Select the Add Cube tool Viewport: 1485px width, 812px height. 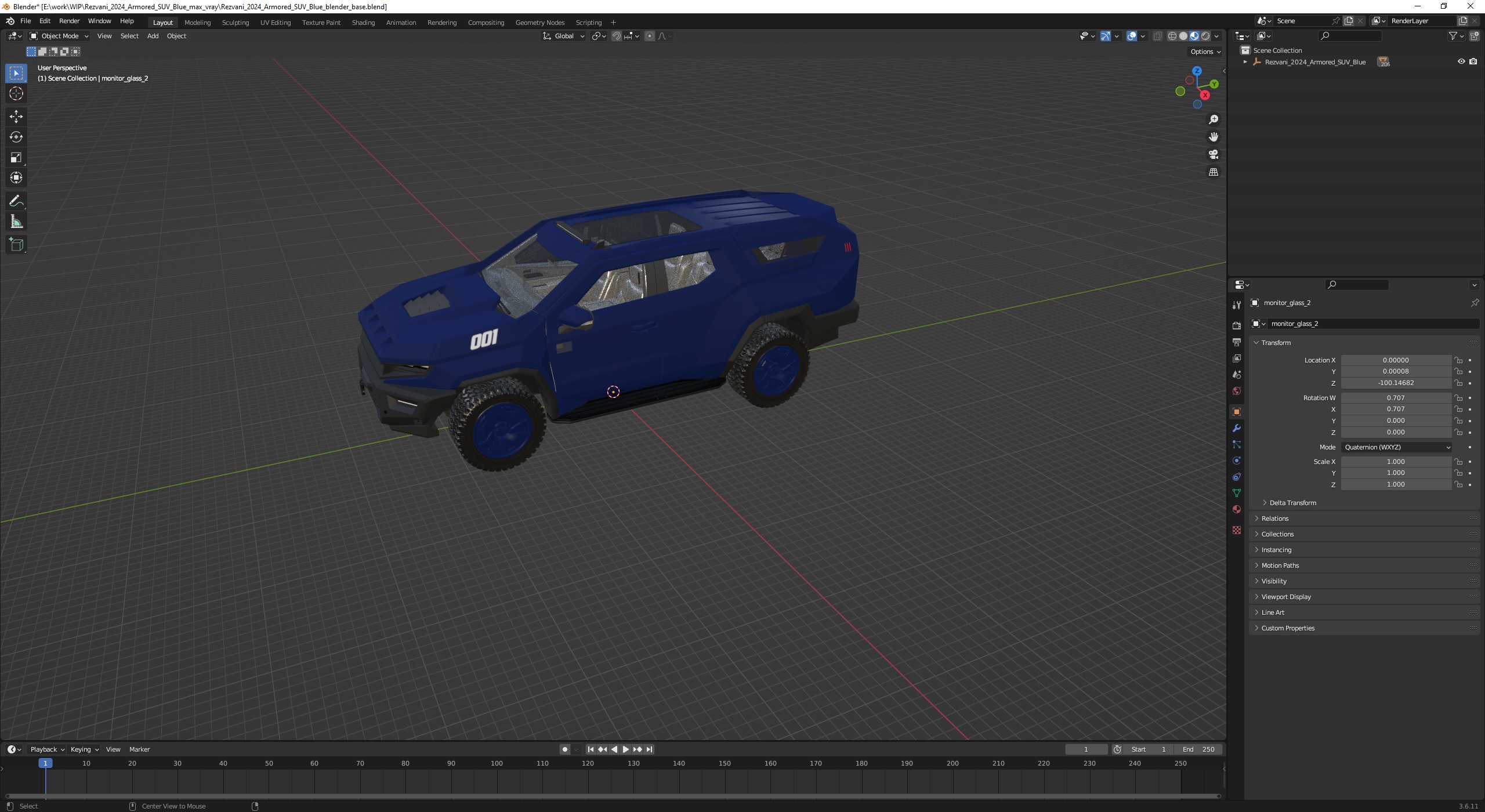click(x=16, y=245)
